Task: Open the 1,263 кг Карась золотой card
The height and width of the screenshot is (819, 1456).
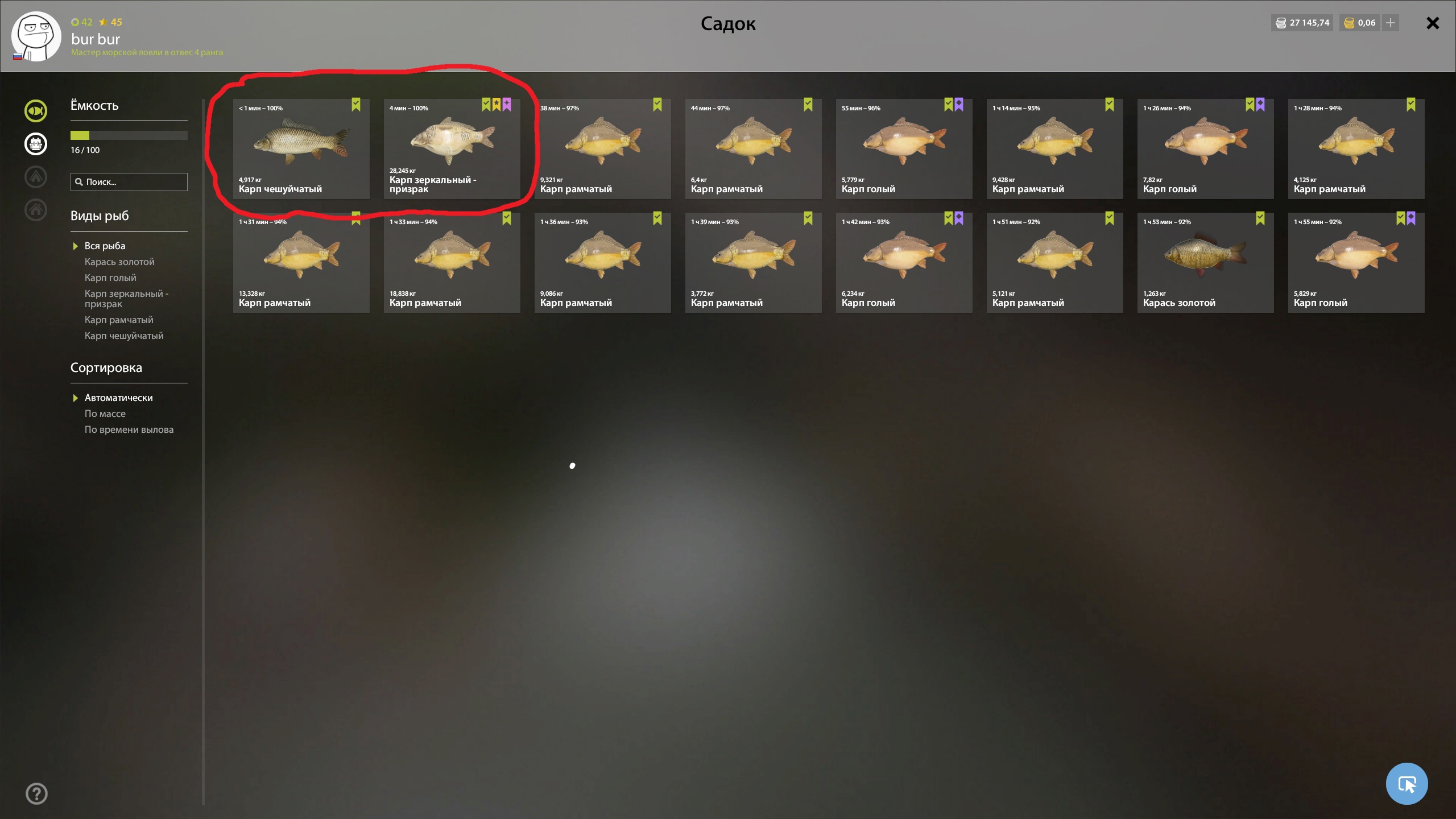Action: [1206, 263]
